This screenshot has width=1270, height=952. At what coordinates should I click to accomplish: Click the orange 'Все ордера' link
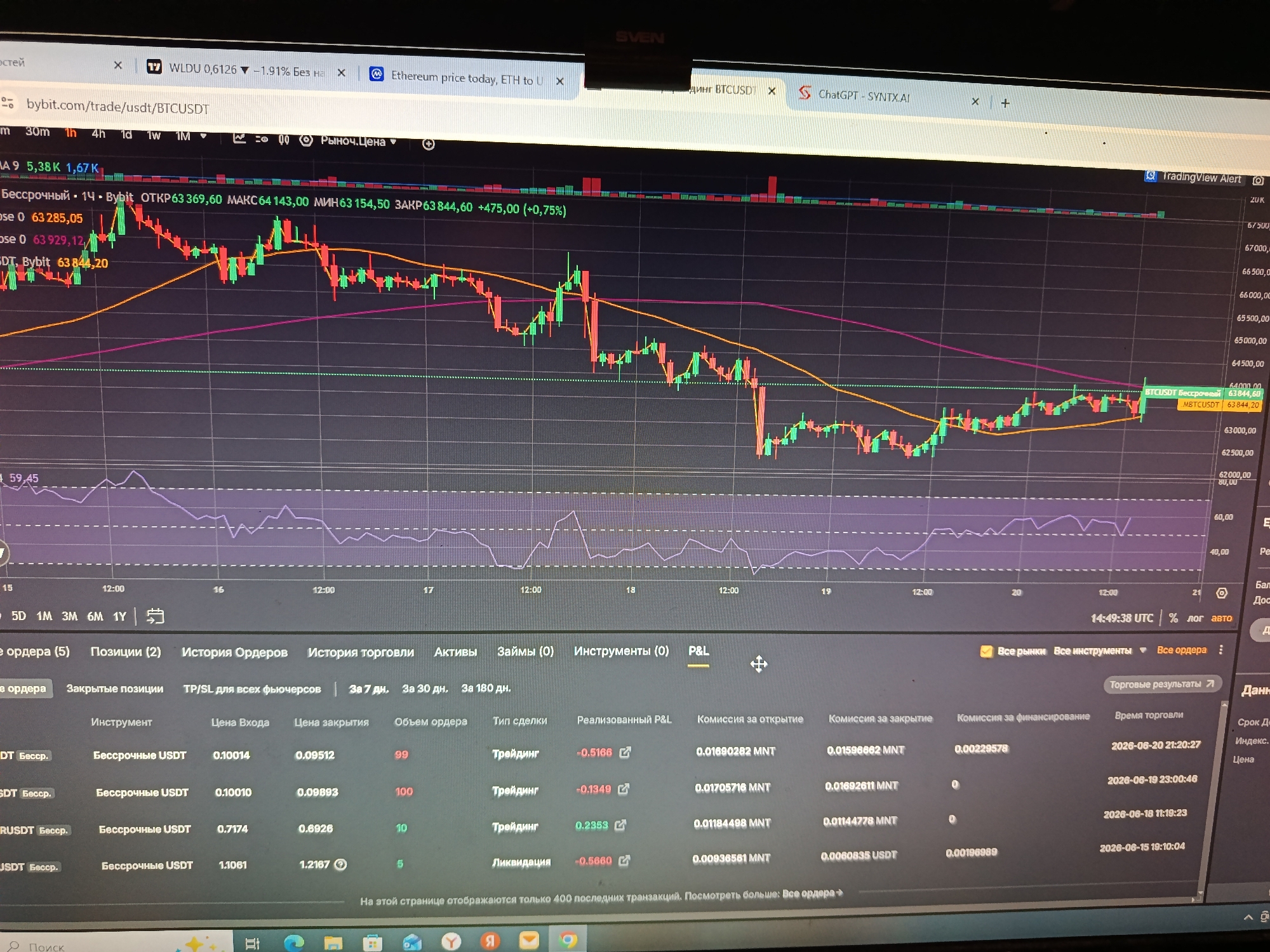[x=1182, y=650]
